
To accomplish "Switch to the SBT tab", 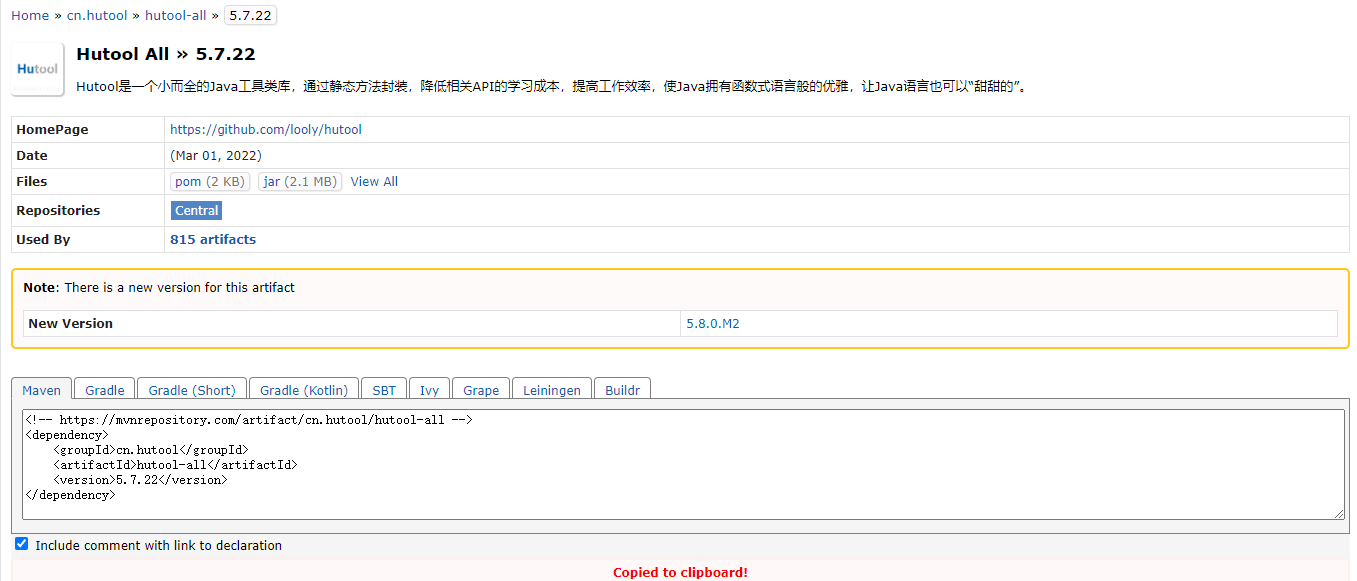I will click(x=384, y=390).
